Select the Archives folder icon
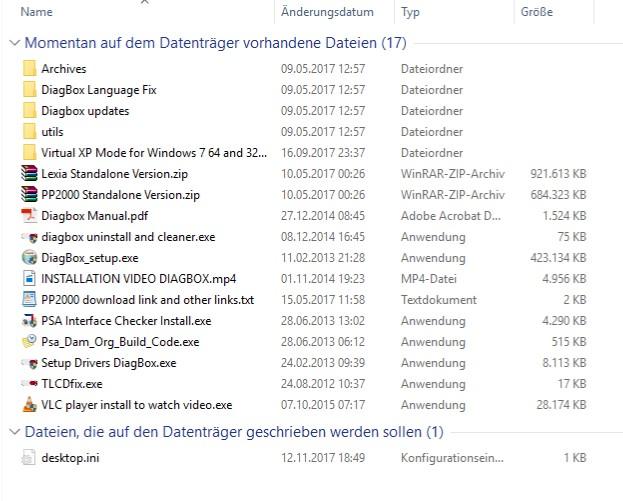The width and height of the screenshot is (623, 501). tap(29, 68)
